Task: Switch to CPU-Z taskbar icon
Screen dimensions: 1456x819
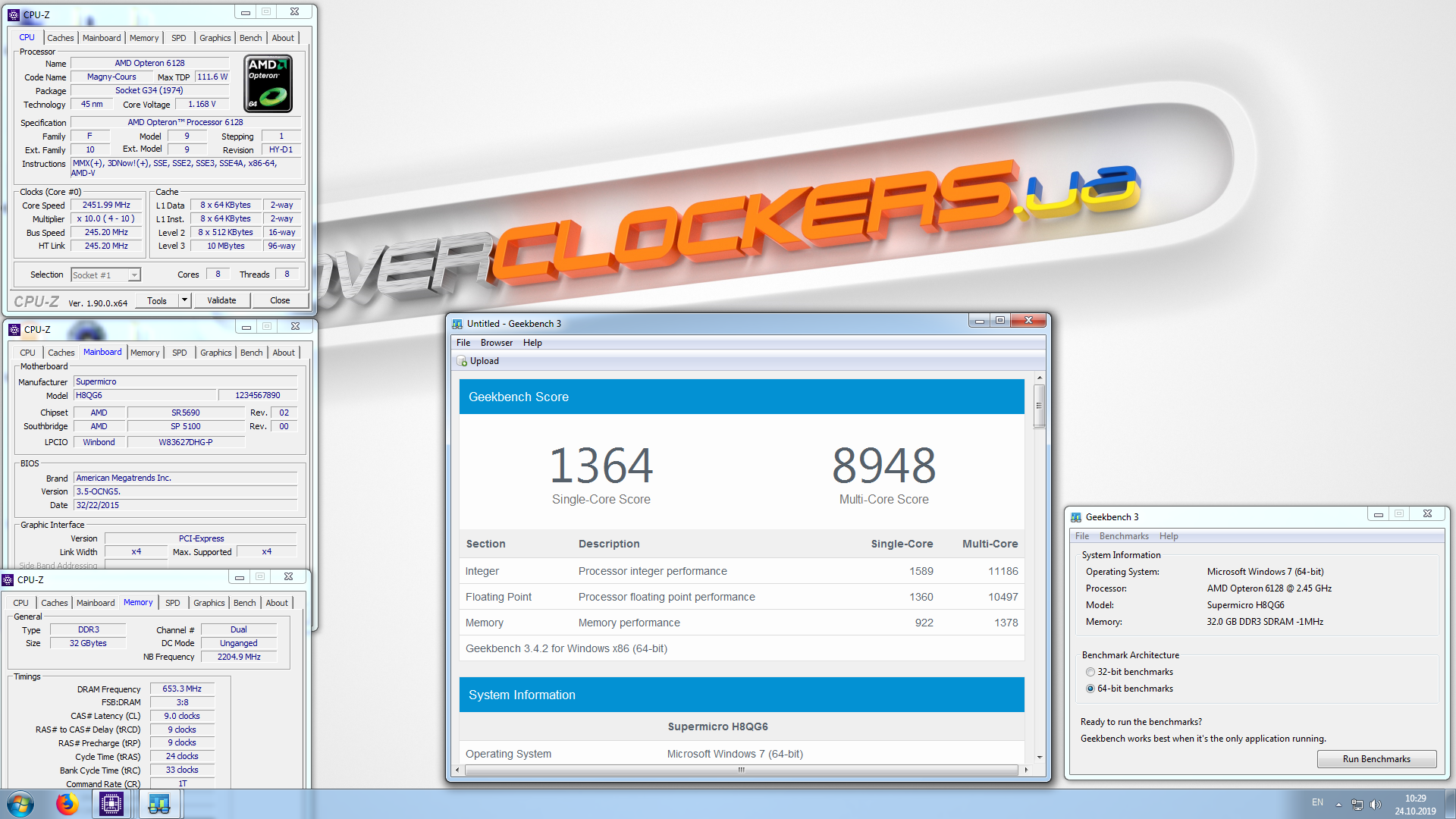Action: point(111,804)
